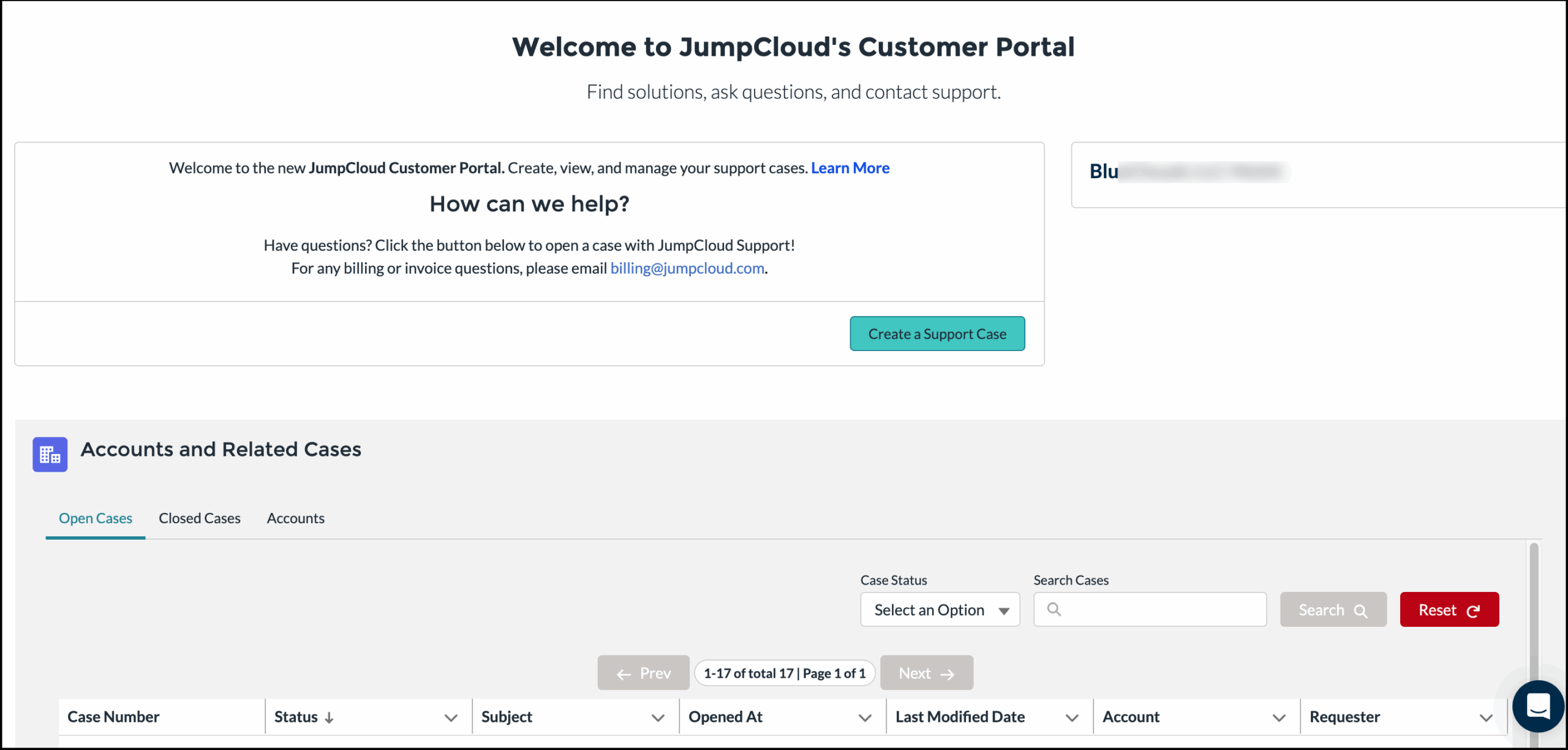Switch to the Accounts tab

pos(295,518)
